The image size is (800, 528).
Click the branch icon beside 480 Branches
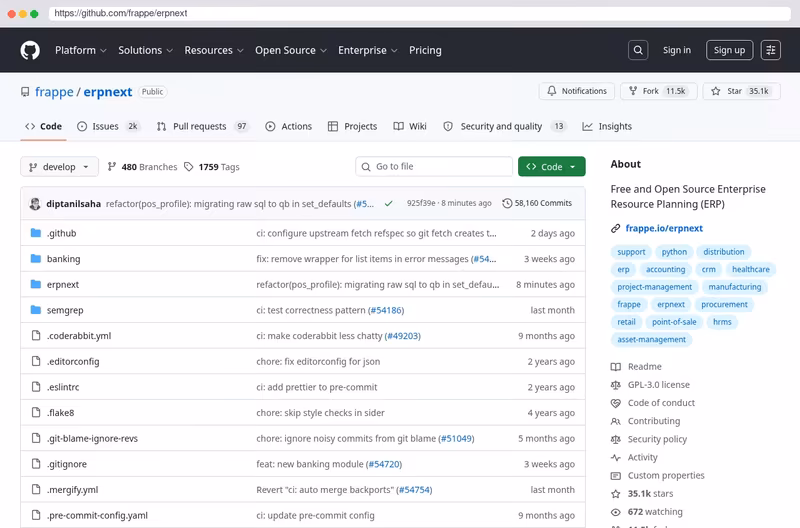[x=112, y=167]
